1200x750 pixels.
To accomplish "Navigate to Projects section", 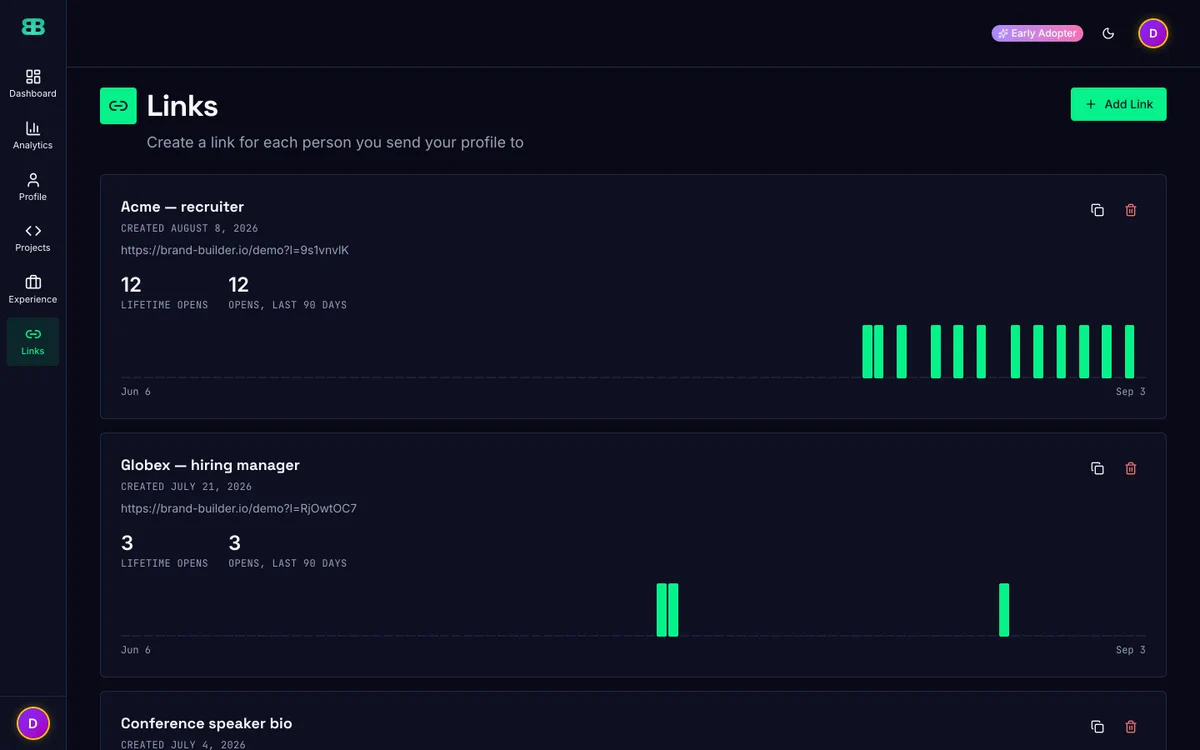I will pyautogui.click(x=33, y=238).
